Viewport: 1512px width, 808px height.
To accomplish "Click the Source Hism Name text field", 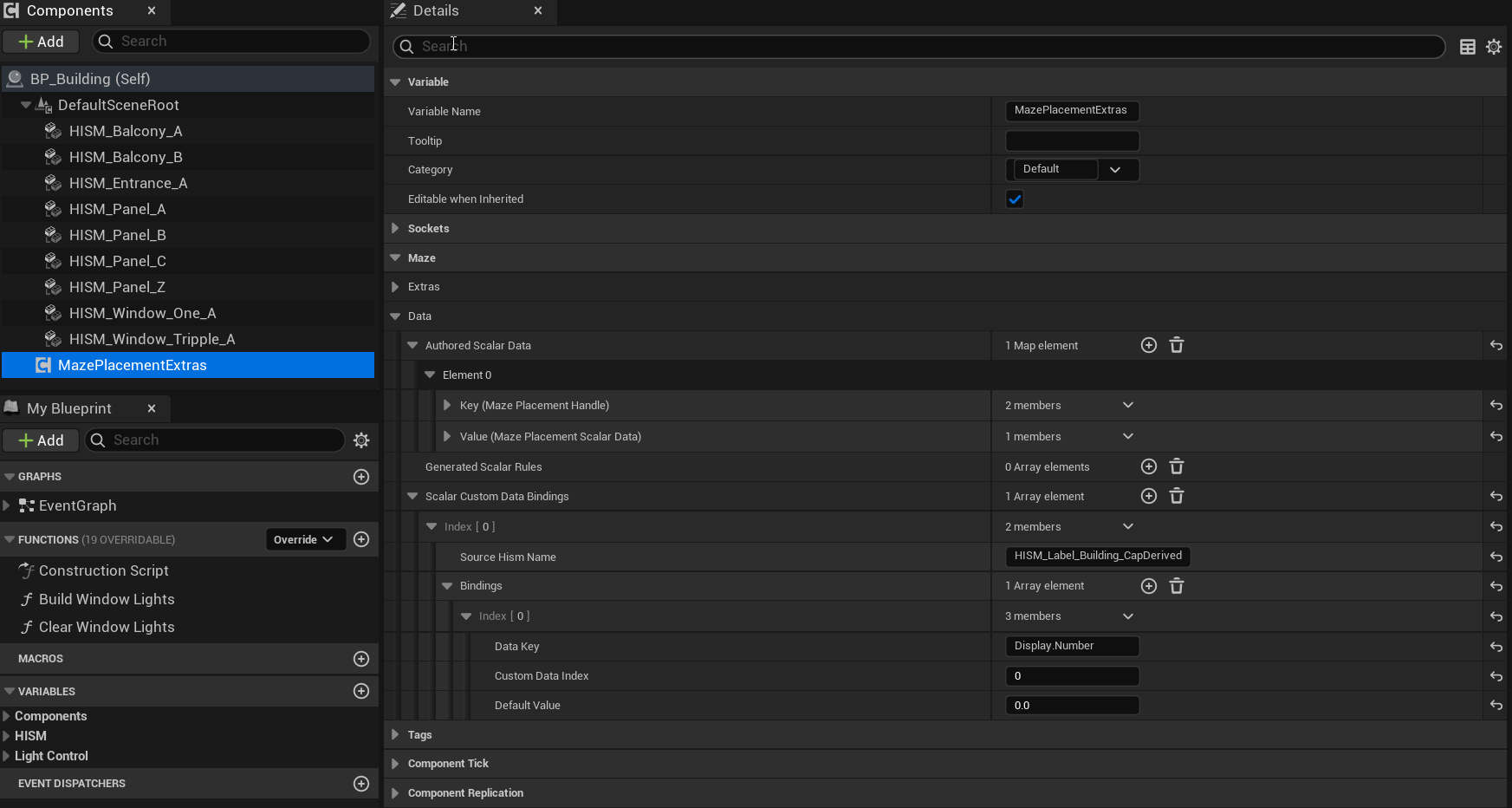I will [1098, 556].
